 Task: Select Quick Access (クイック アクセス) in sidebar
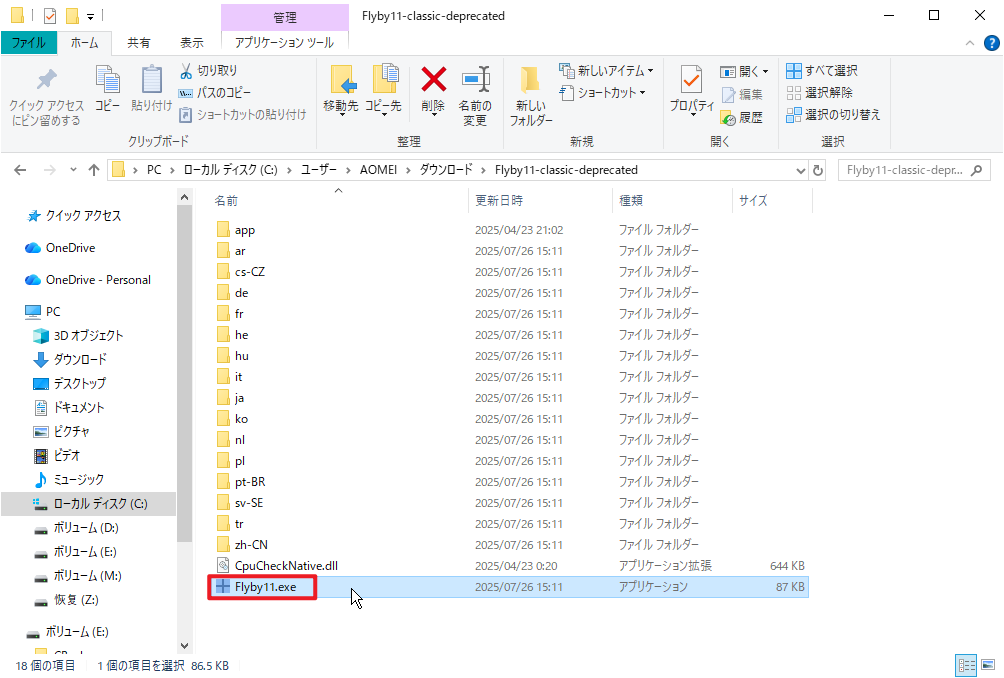click(83, 216)
